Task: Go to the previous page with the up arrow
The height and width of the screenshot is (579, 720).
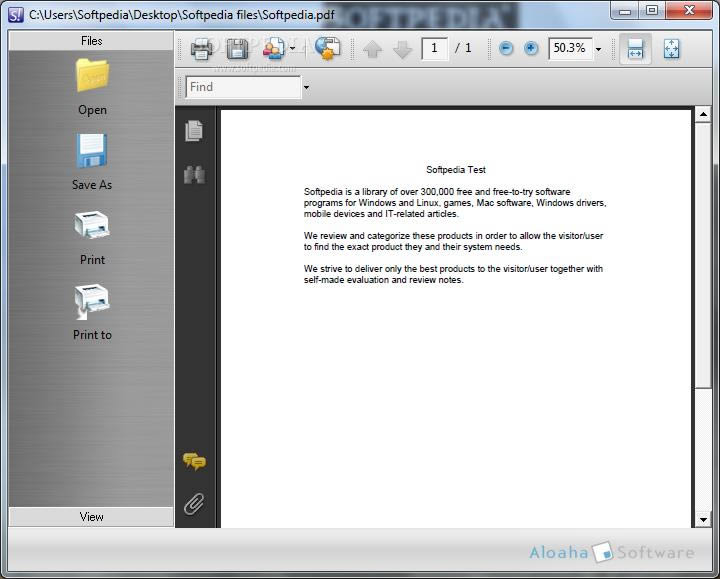Action: 372,49
